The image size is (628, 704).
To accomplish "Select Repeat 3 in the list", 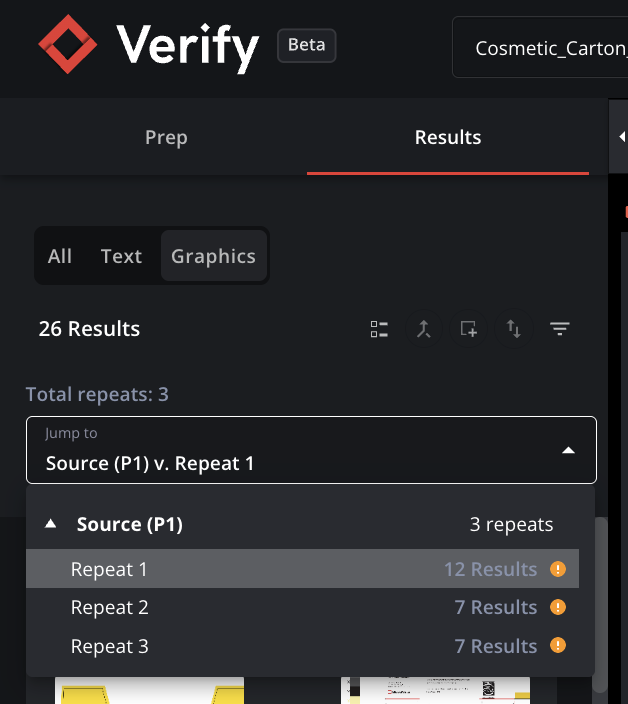I will click(303, 646).
